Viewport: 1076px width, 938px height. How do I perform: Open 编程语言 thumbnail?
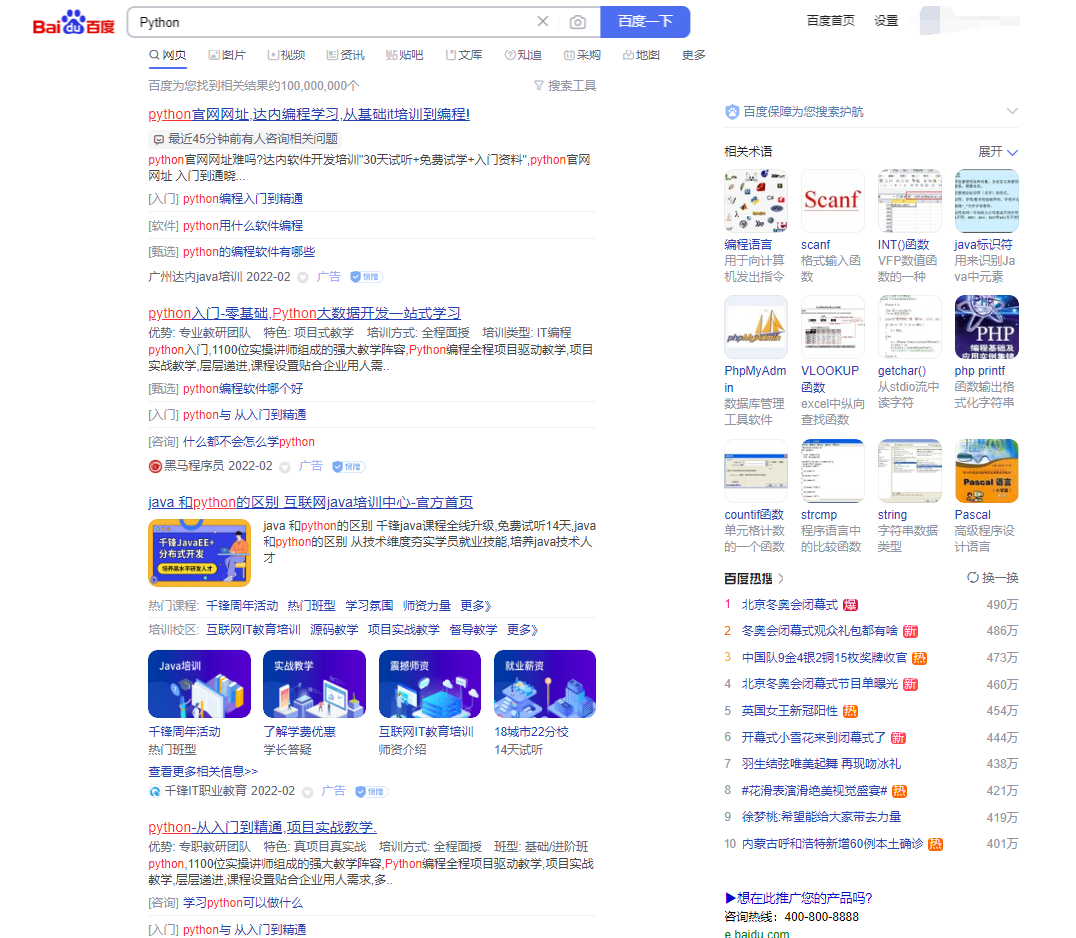[x=756, y=201]
